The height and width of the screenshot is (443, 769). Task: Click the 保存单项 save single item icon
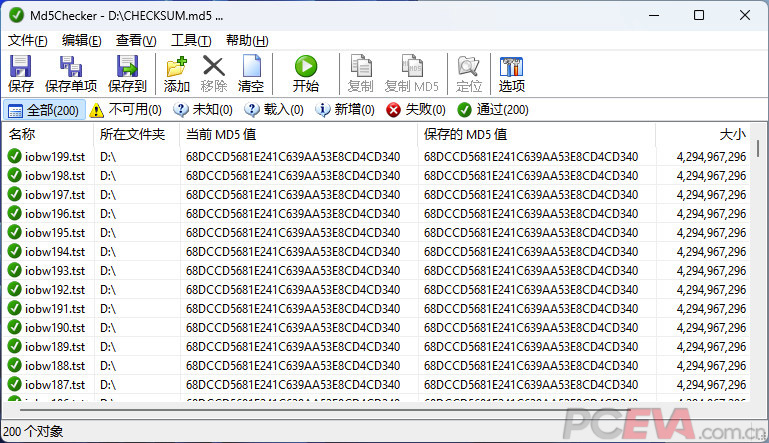pyautogui.click(x=71, y=68)
